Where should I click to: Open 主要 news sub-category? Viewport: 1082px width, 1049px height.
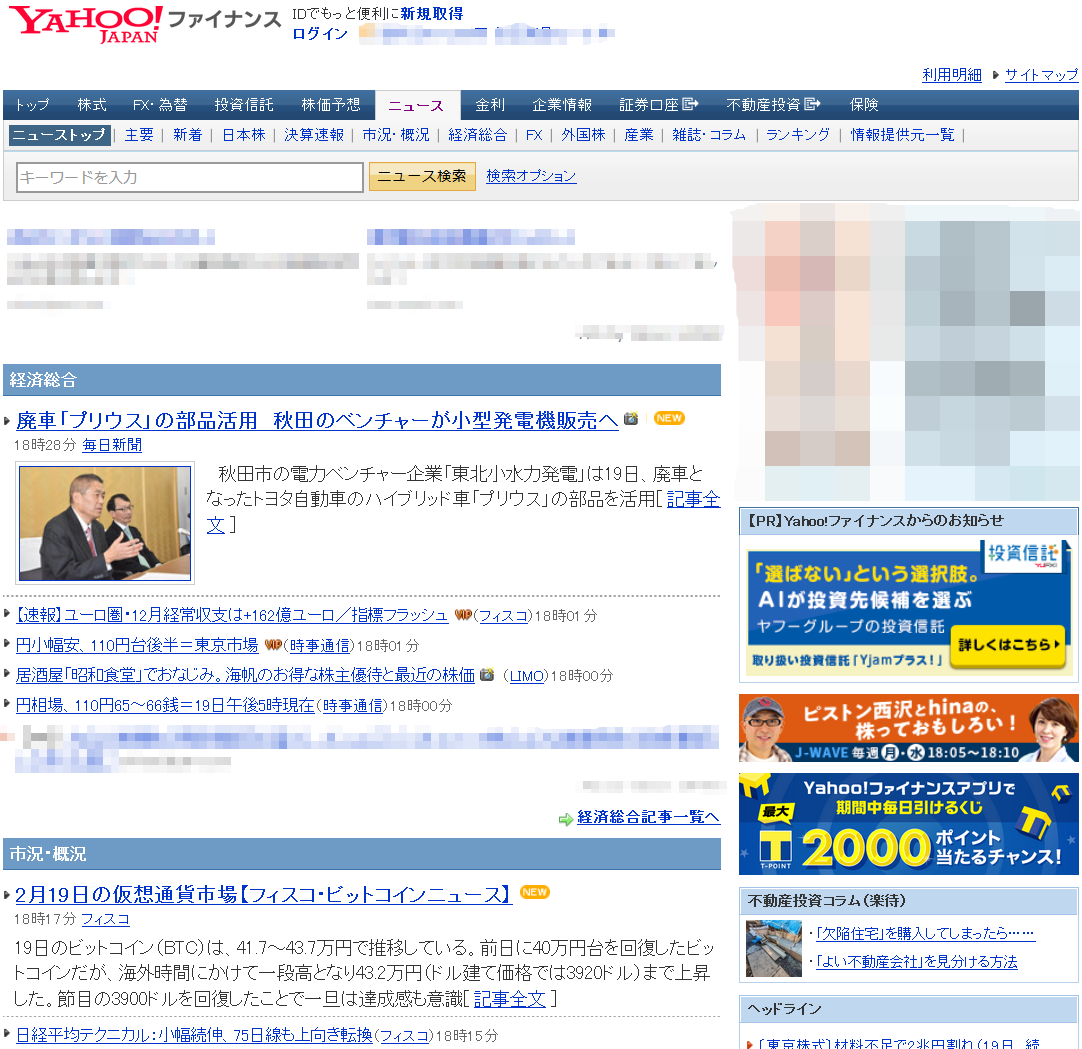139,135
